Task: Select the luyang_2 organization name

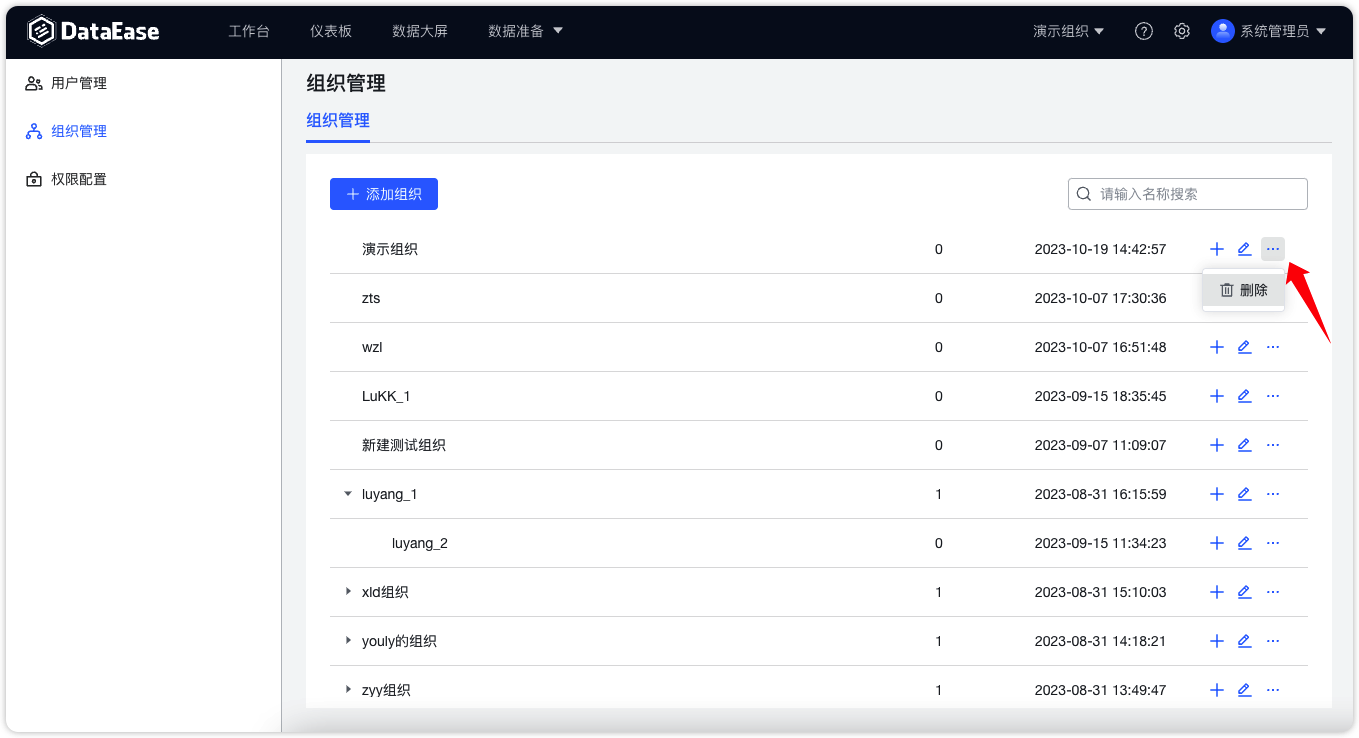Action: pyautogui.click(x=420, y=543)
